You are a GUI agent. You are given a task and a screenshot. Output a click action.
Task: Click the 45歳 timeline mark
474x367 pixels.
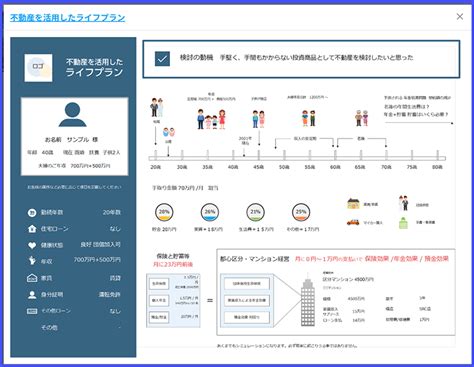[x=258, y=167]
